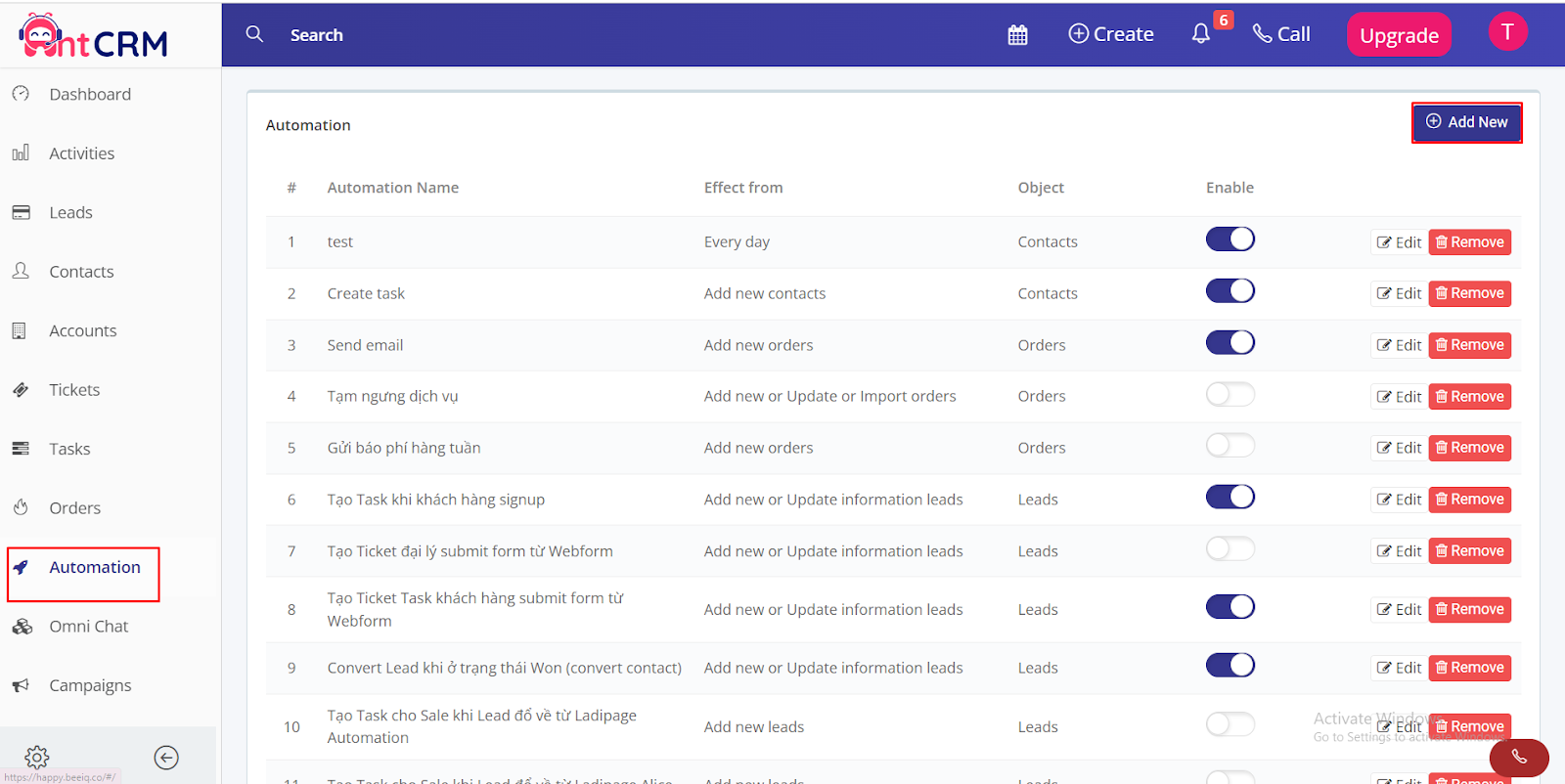
Task: Open notifications bell icon
Action: pyautogui.click(x=1201, y=33)
